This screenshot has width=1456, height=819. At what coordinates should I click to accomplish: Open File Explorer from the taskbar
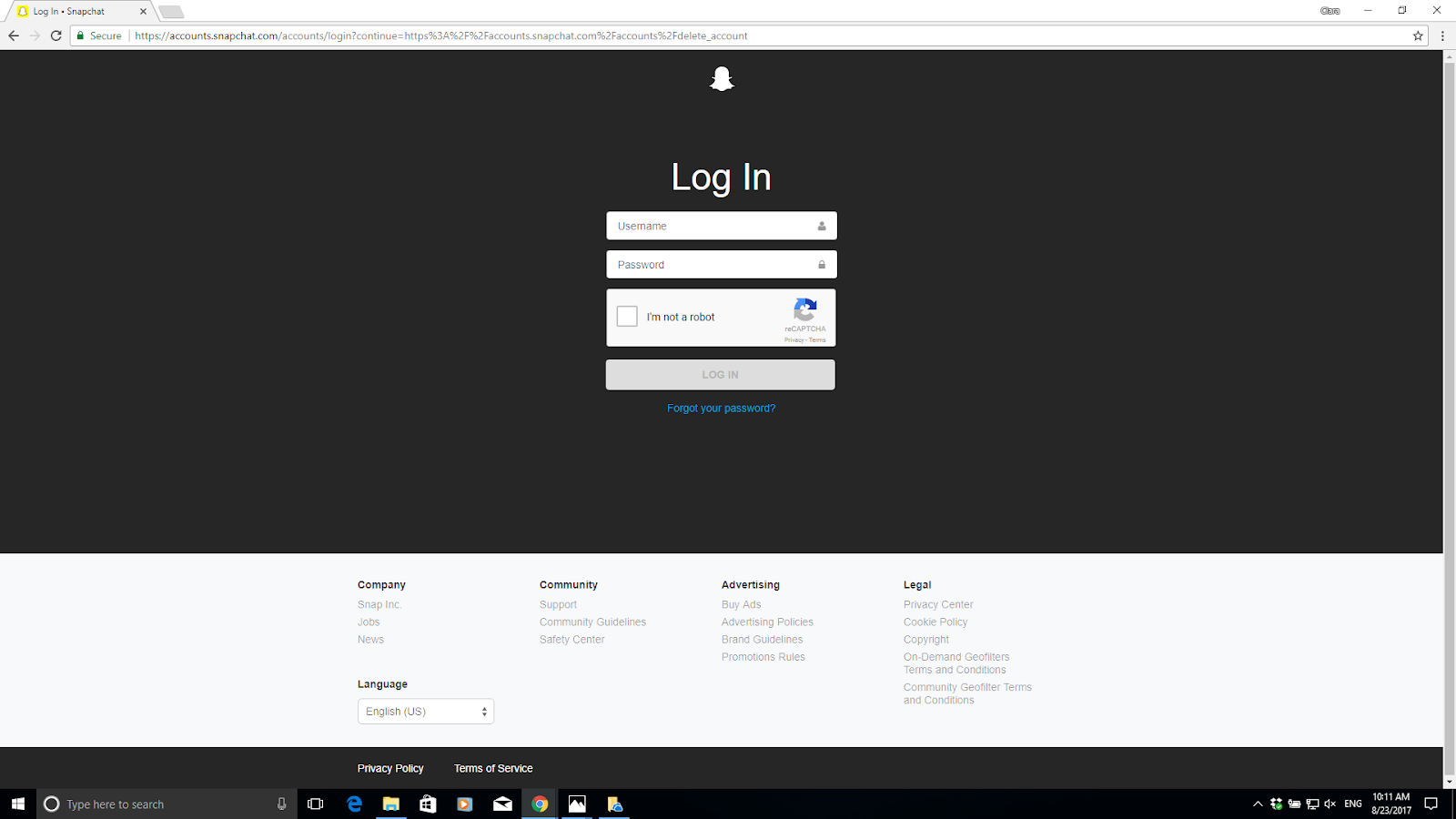pyautogui.click(x=391, y=804)
